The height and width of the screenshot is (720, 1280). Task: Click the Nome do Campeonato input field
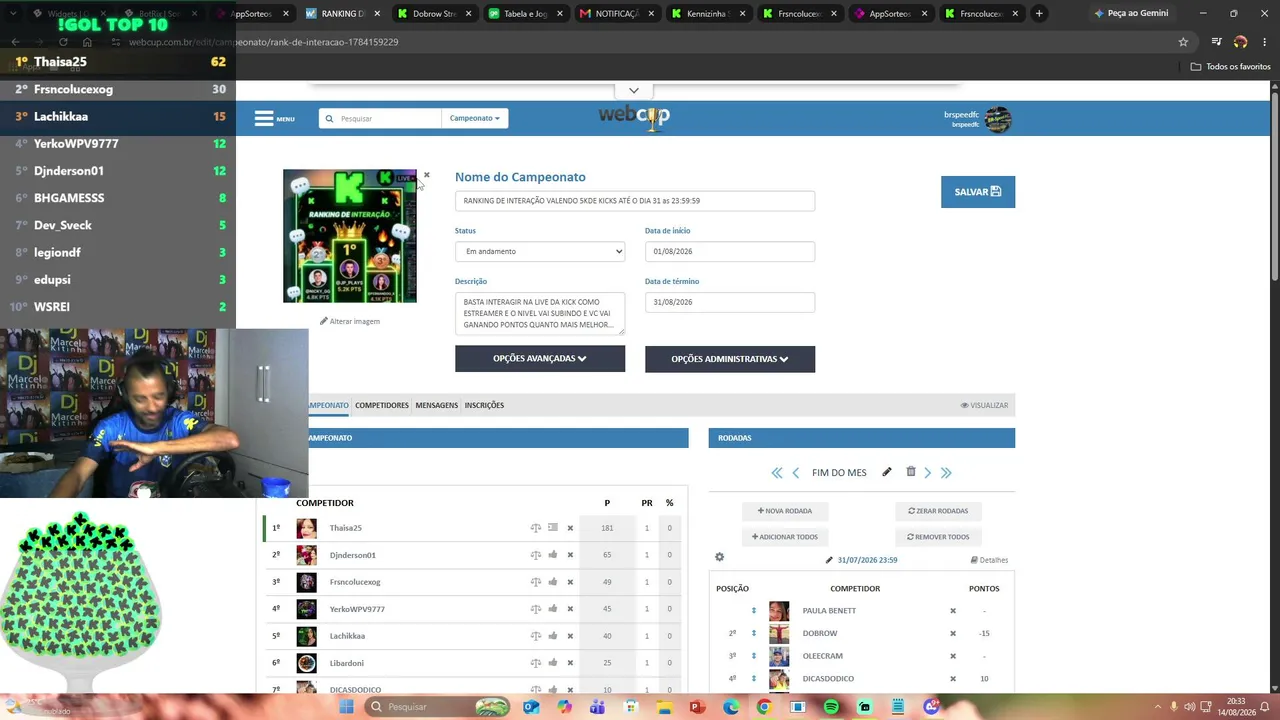pos(635,201)
